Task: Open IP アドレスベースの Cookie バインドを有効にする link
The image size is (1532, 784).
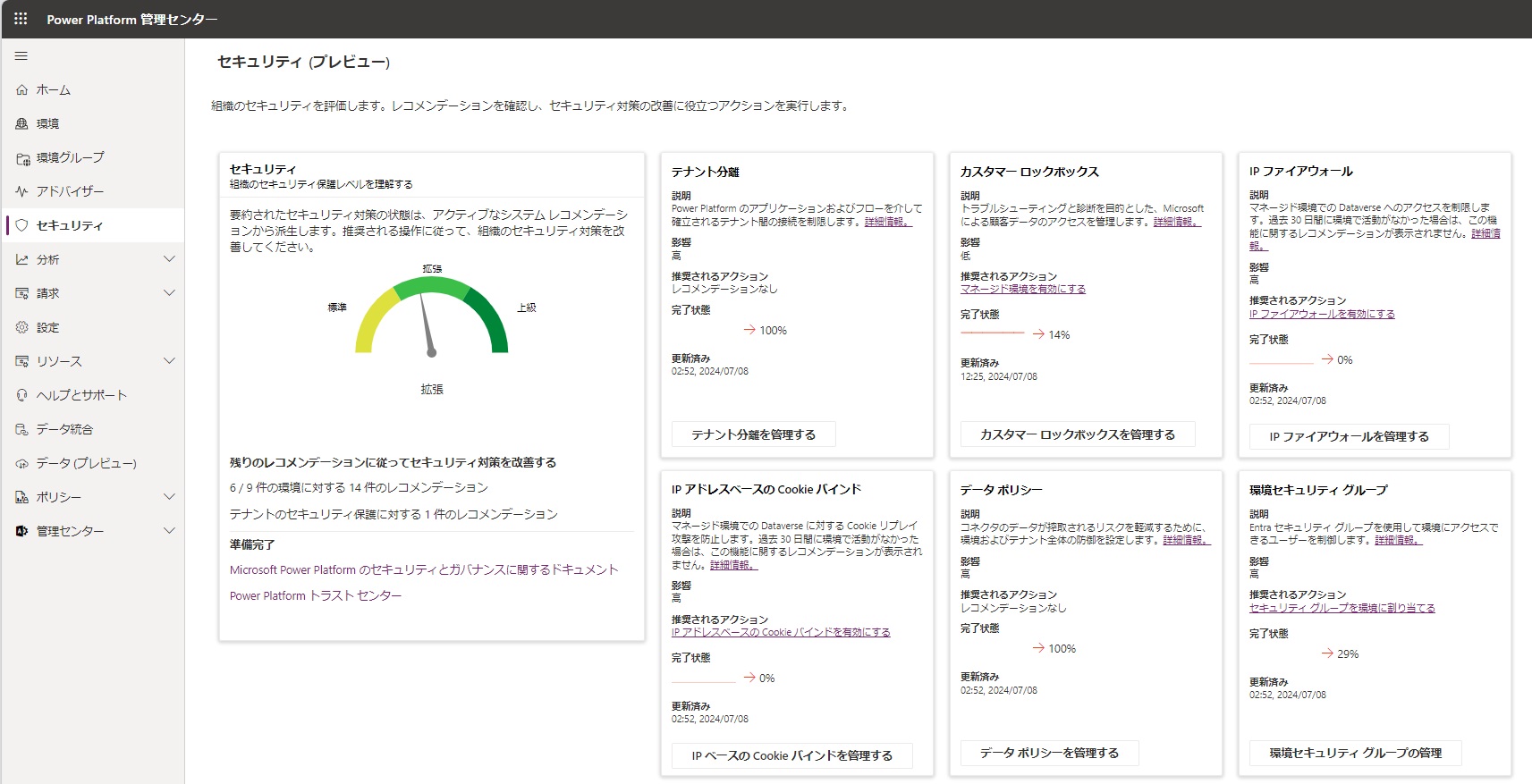Action: pyautogui.click(x=781, y=632)
